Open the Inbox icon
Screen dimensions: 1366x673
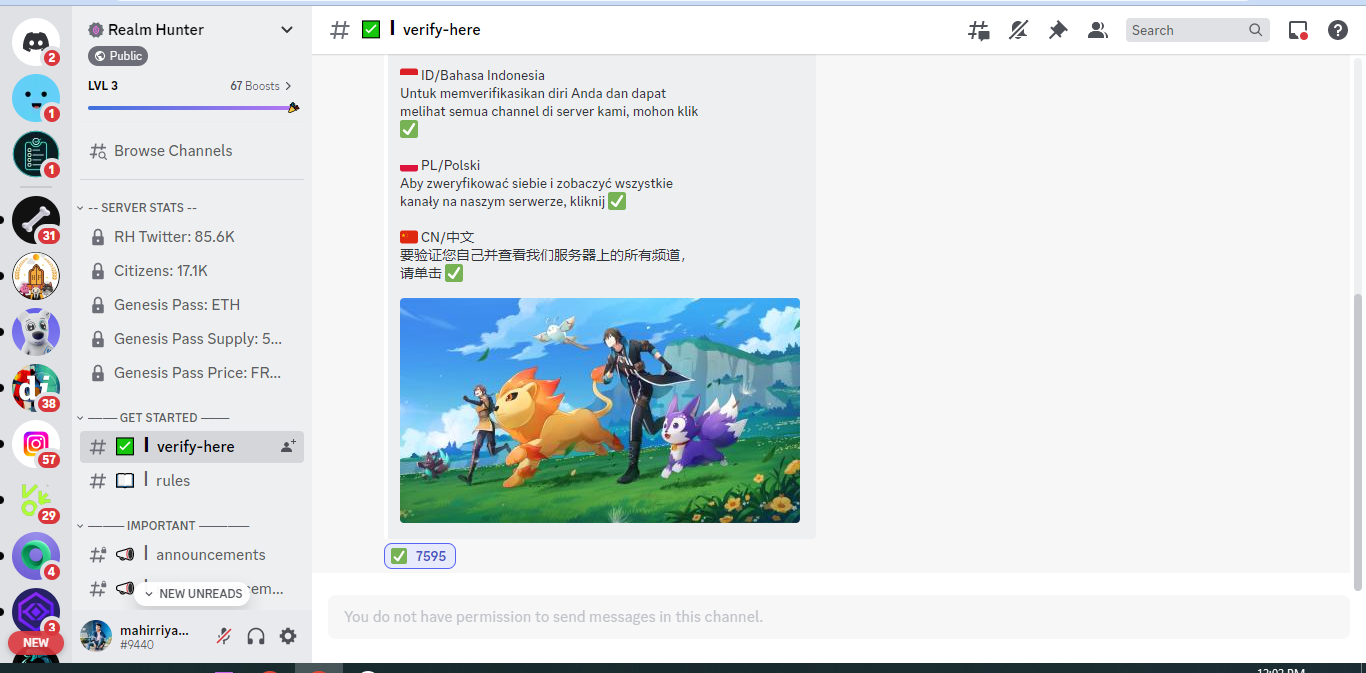(x=1298, y=31)
